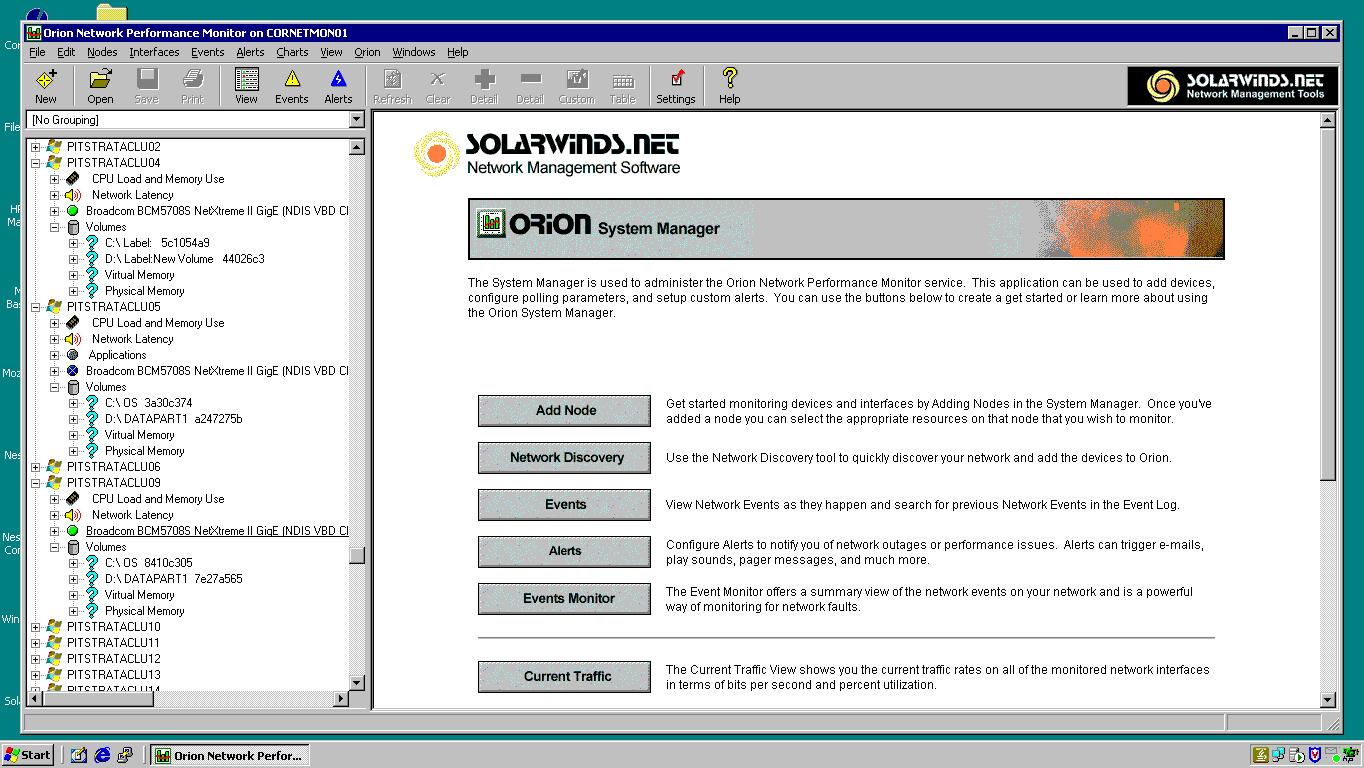
Task: Click the Alerts toolbar icon
Action: coord(338,86)
